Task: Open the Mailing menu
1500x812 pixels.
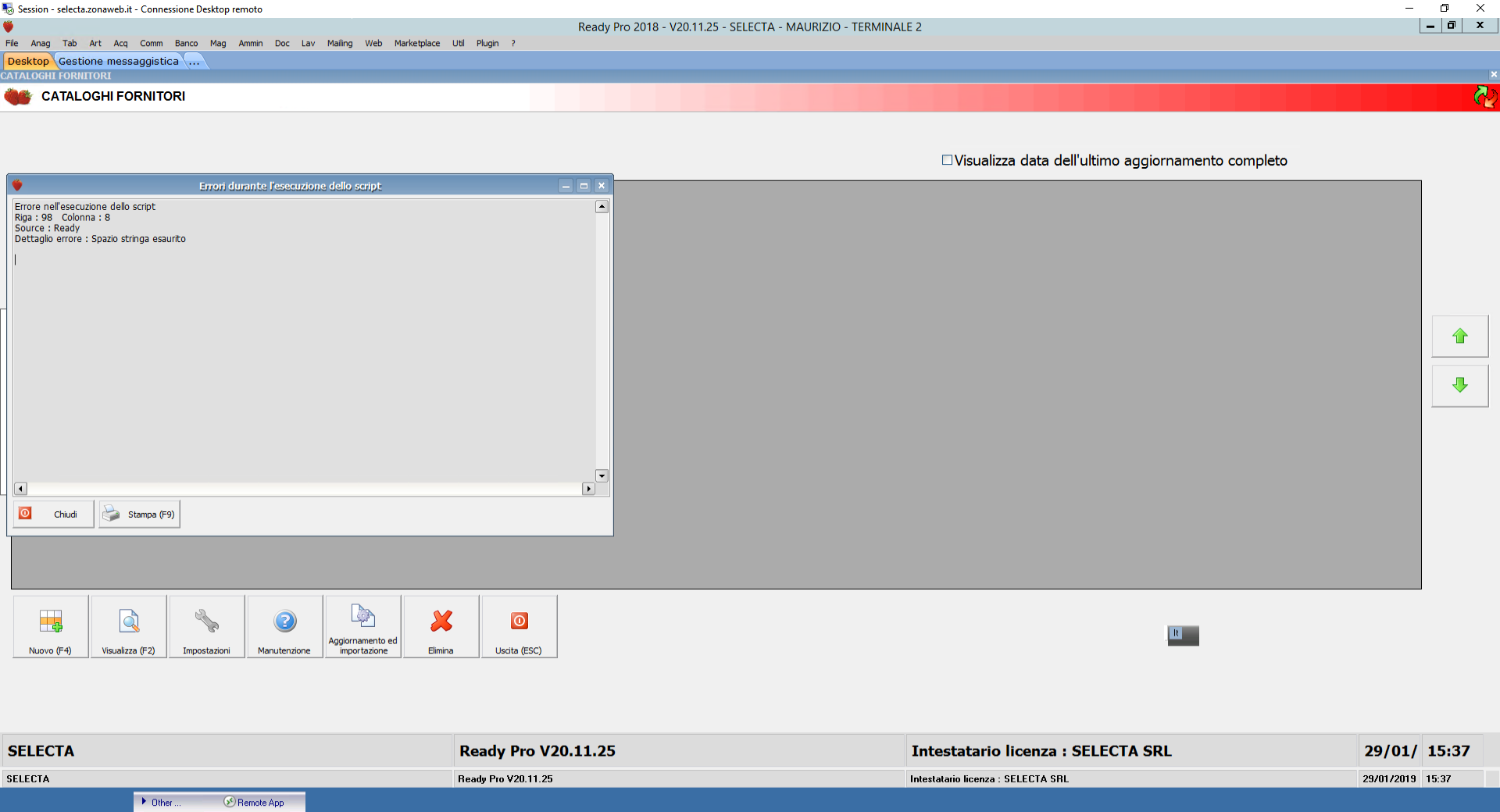Action: [340, 43]
